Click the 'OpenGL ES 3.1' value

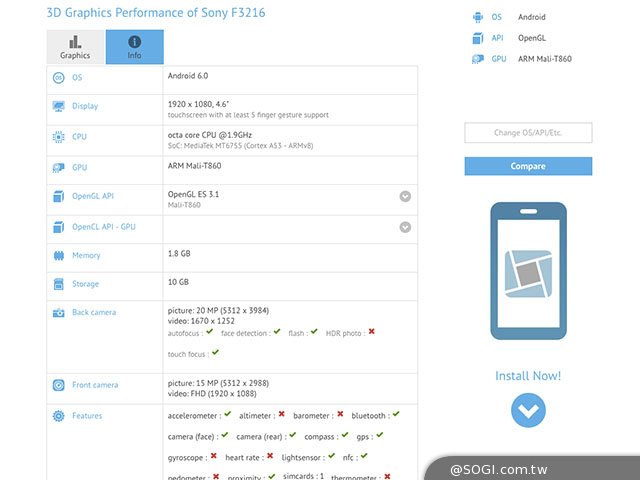pos(193,194)
